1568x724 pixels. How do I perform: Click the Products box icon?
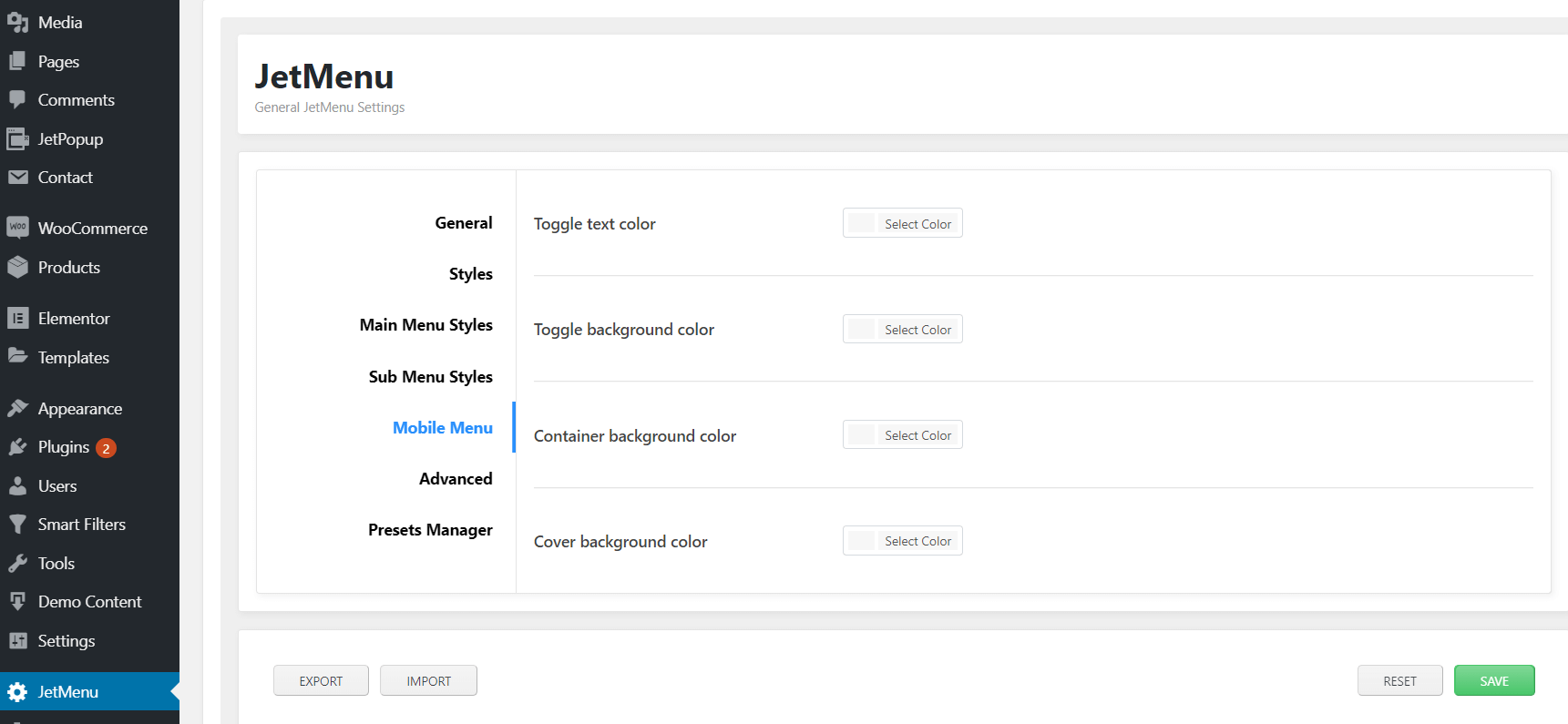click(x=17, y=267)
